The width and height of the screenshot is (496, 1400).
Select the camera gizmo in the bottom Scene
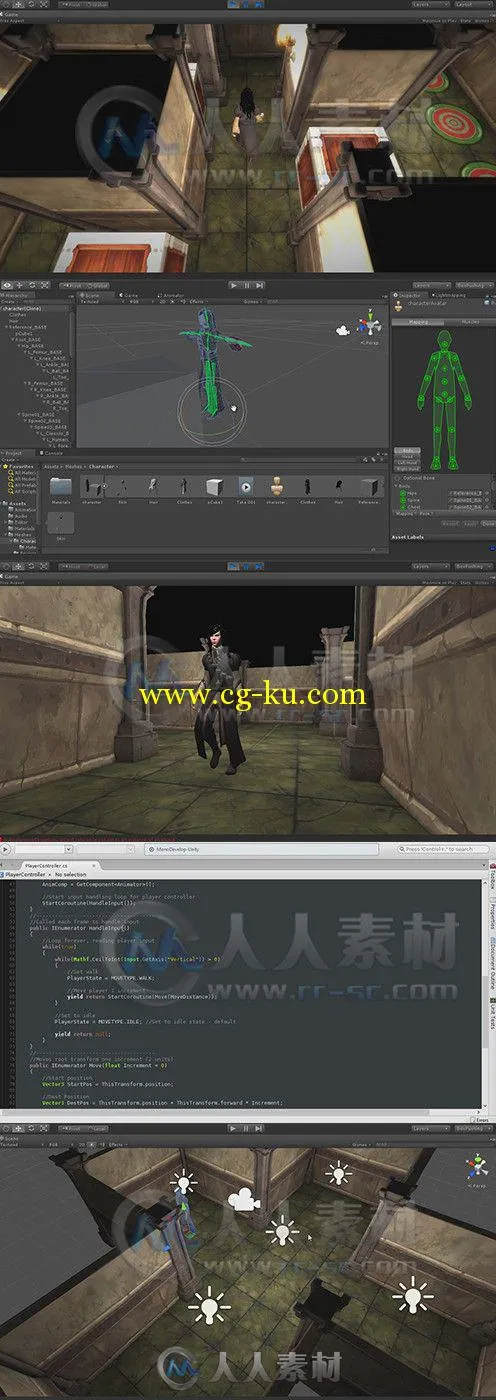pyautogui.click(x=243, y=1199)
